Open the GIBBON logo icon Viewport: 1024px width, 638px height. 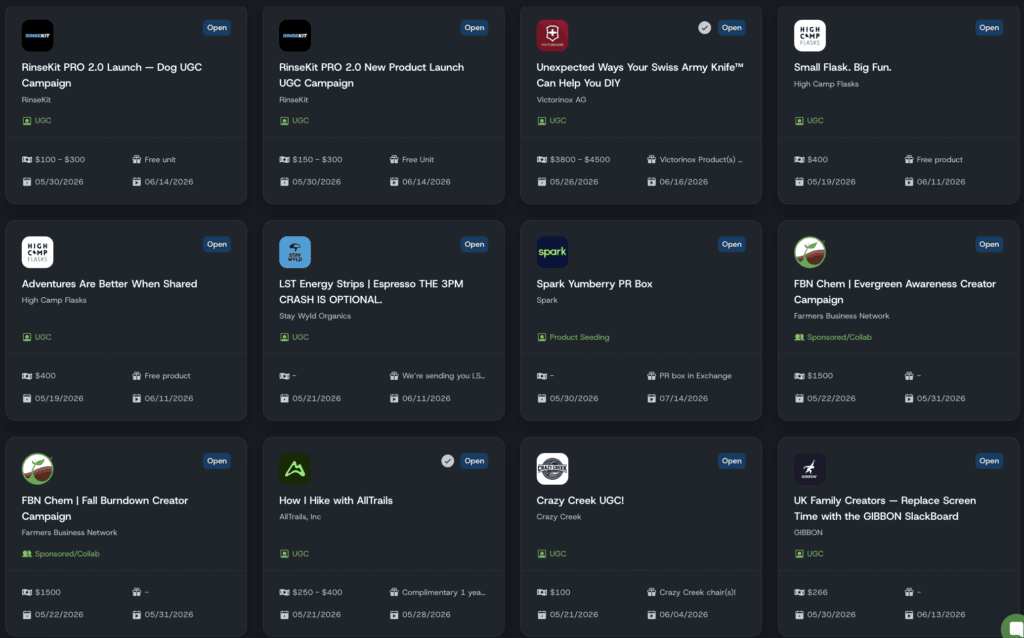809,469
